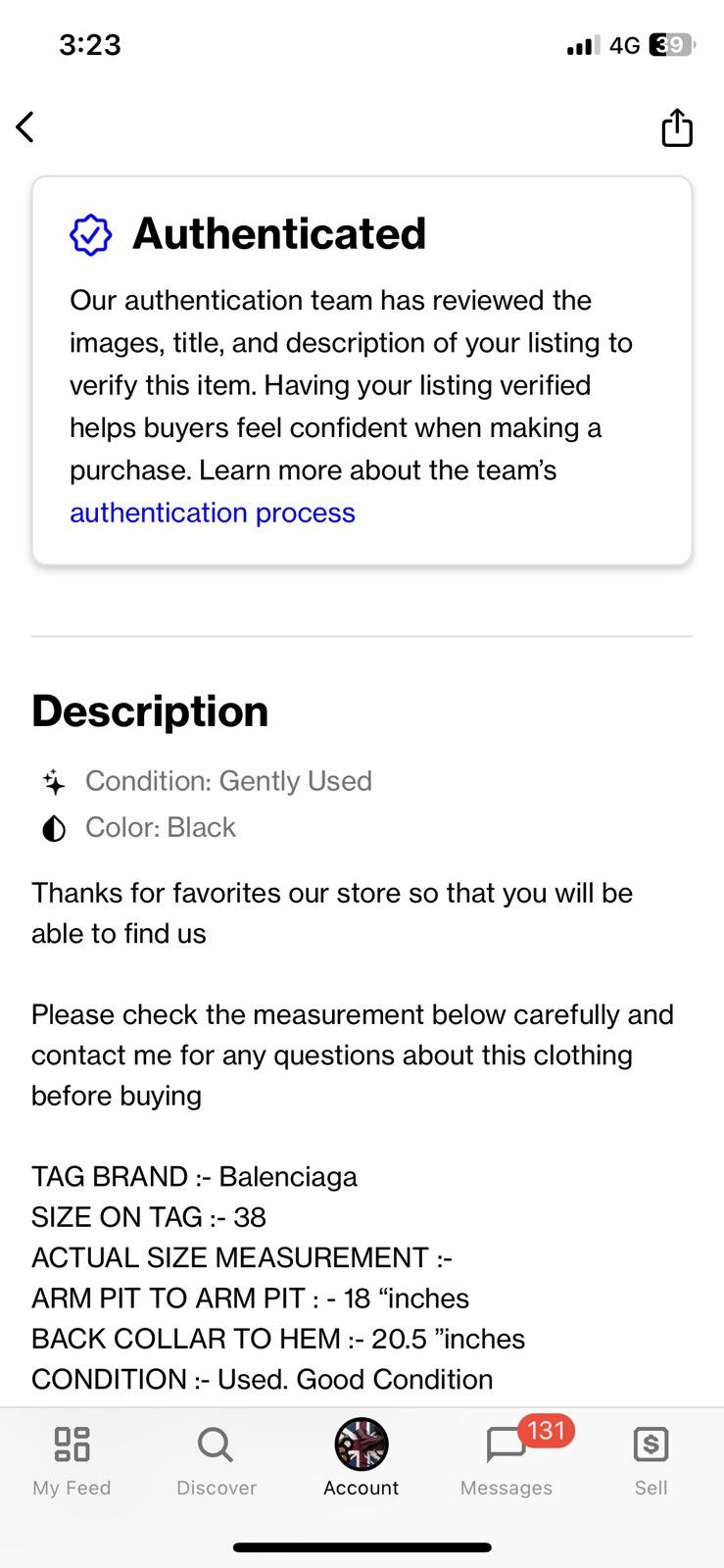The image size is (724, 1568).
Task: Select Condition: Gently Used text
Action: pyautogui.click(x=228, y=781)
